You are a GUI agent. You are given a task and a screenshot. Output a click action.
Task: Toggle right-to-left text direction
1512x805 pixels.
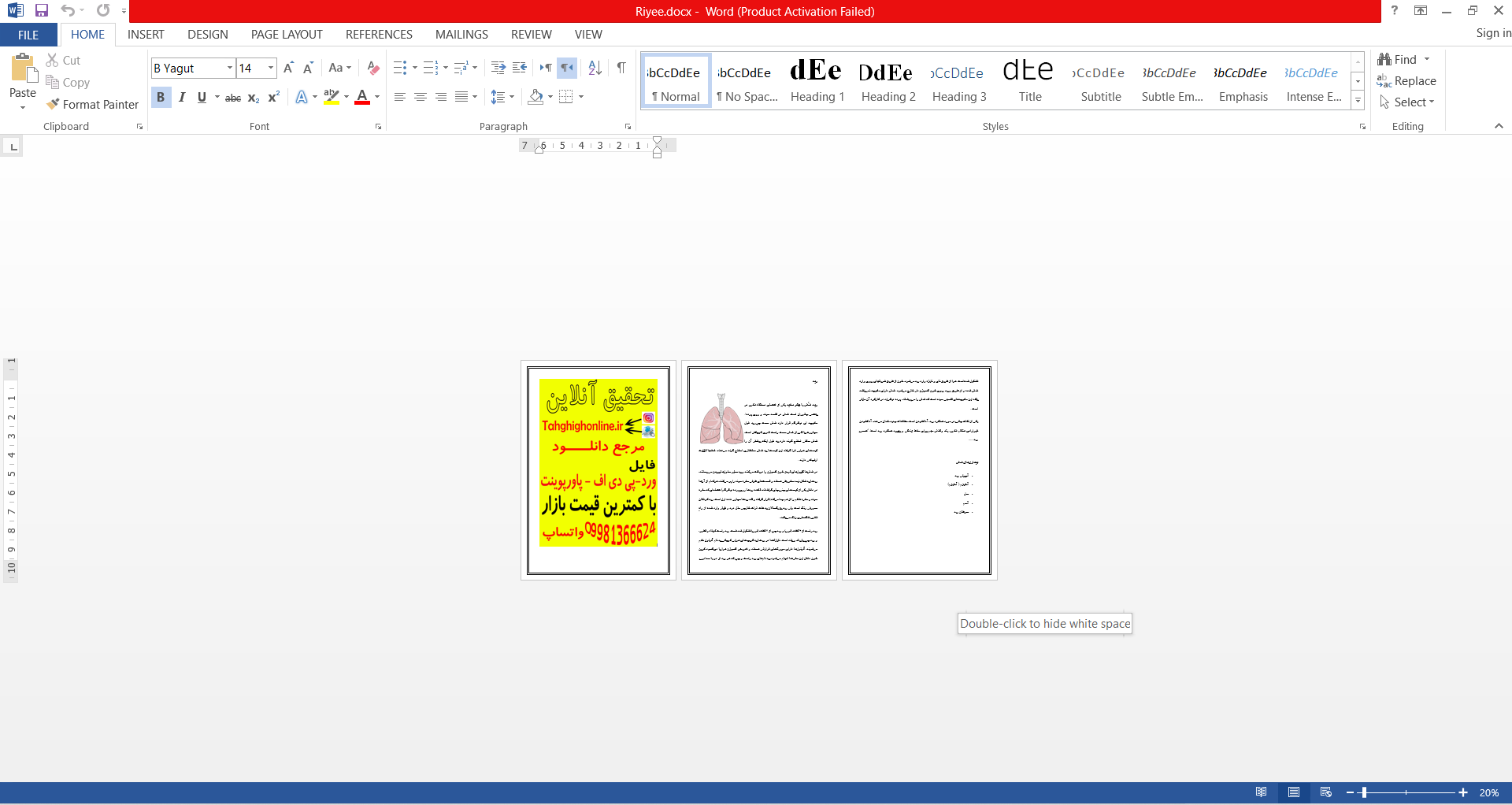[x=567, y=68]
